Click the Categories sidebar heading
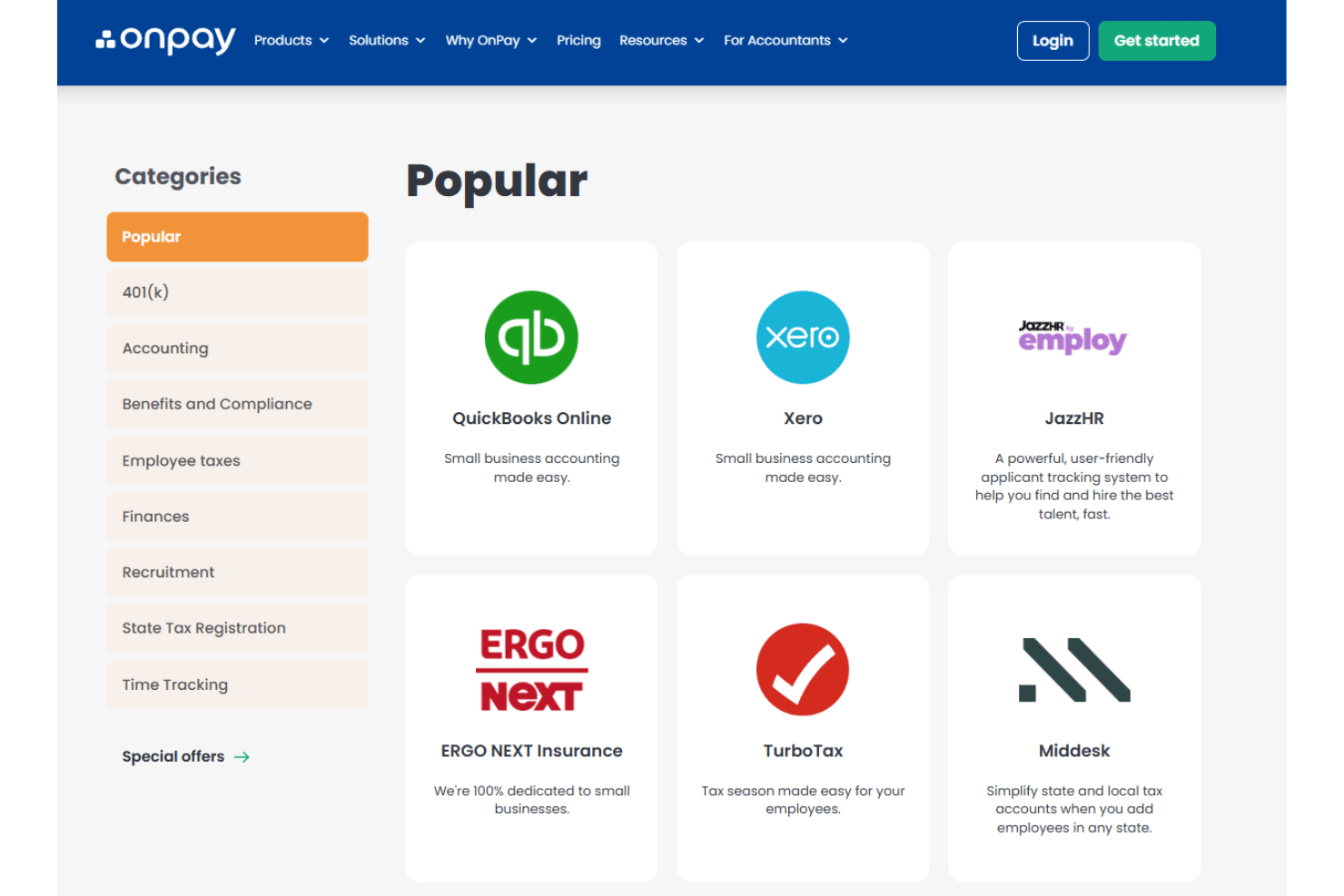Screen dimensions: 1344x896 click(x=178, y=176)
